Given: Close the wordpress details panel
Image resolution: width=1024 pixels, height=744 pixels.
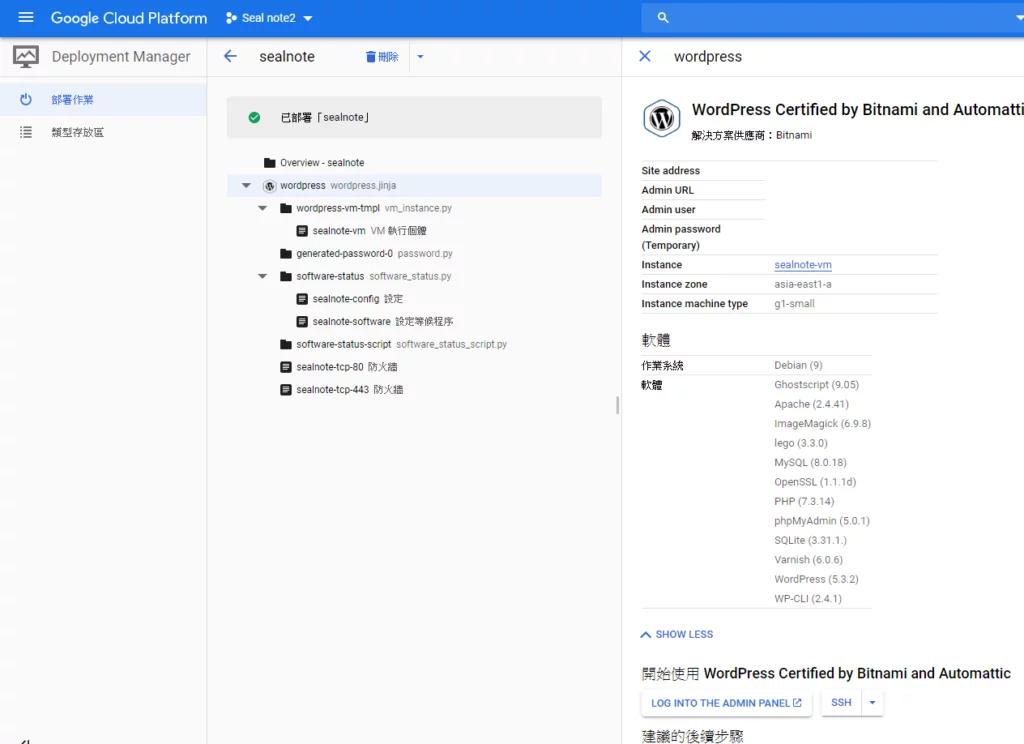Looking at the screenshot, I should point(645,56).
